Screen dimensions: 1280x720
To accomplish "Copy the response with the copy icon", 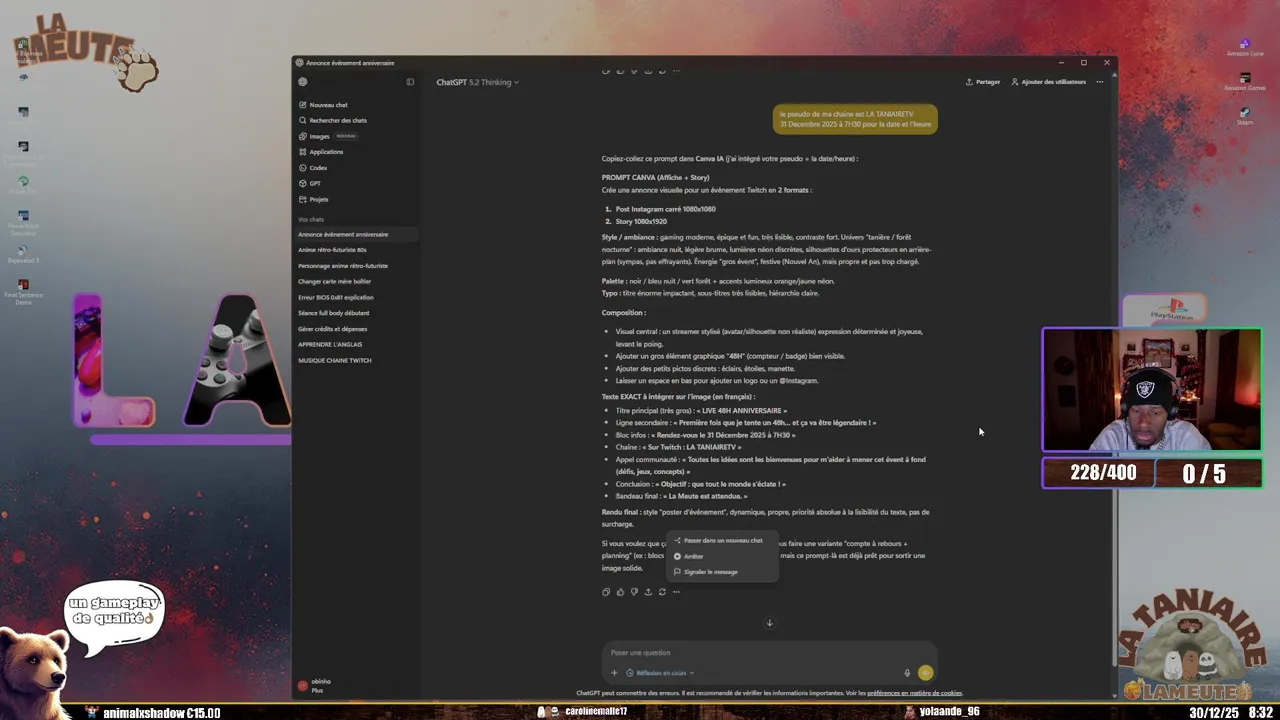I will [x=606, y=592].
